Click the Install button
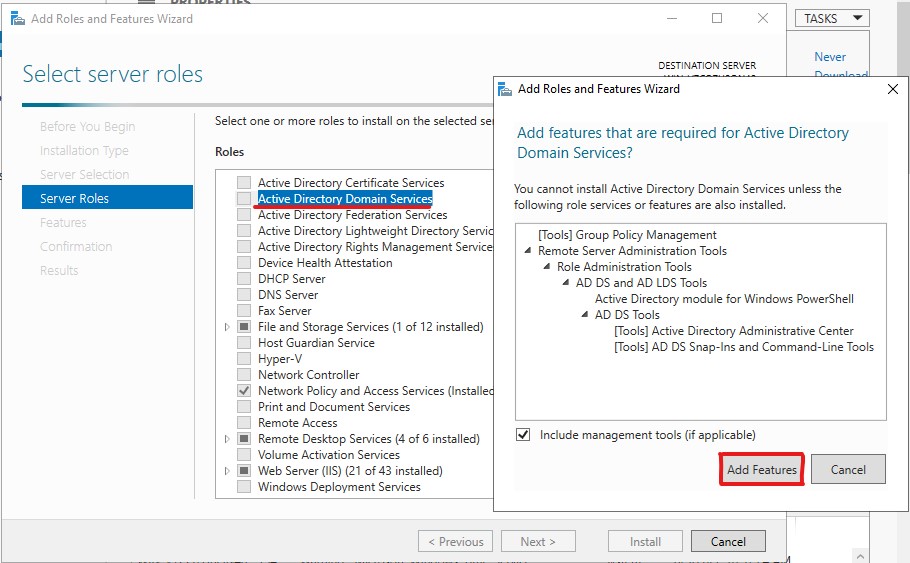This screenshot has height=563, width=910. [645, 542]
